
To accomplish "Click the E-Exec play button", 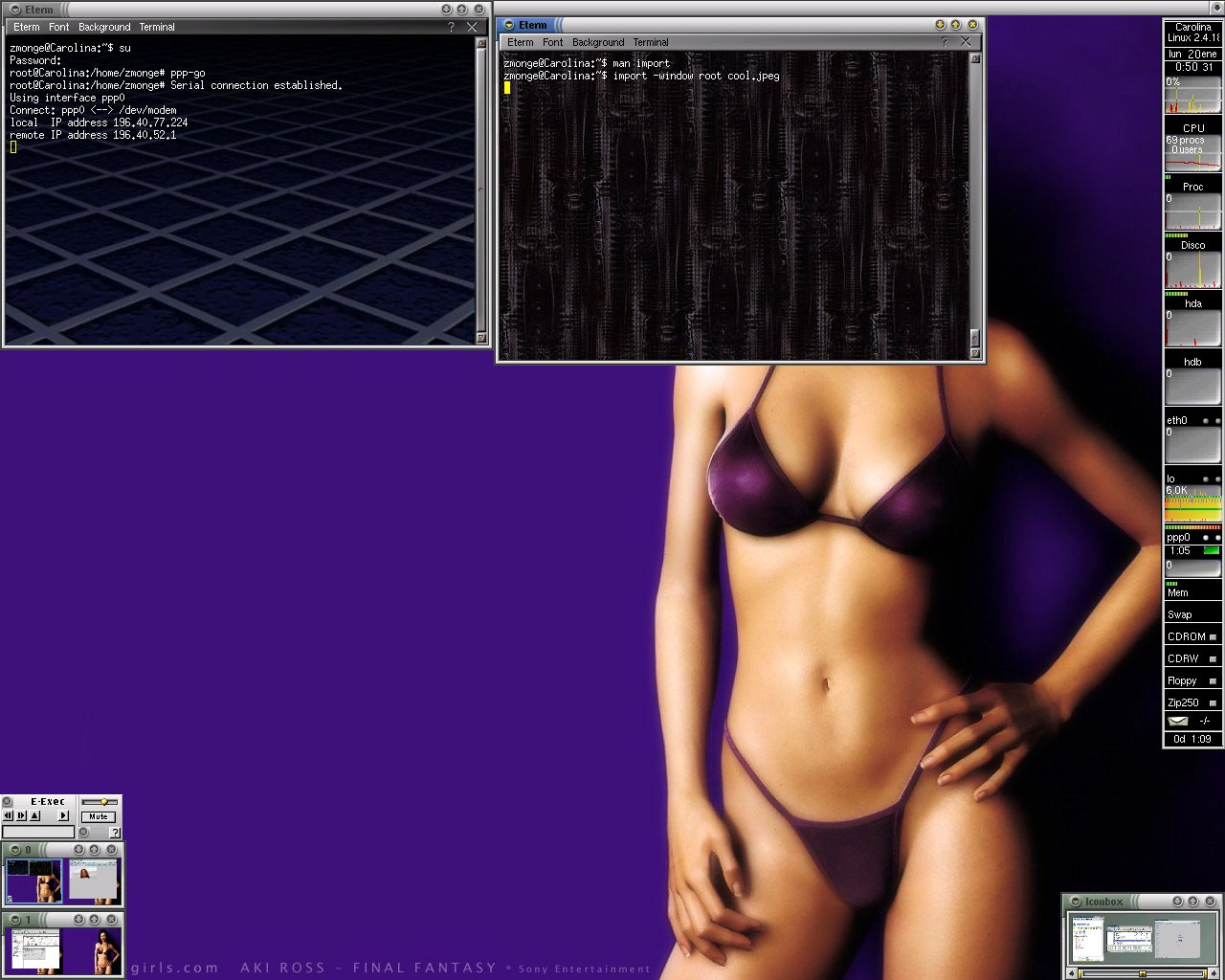I will click(x=63, y=815).
